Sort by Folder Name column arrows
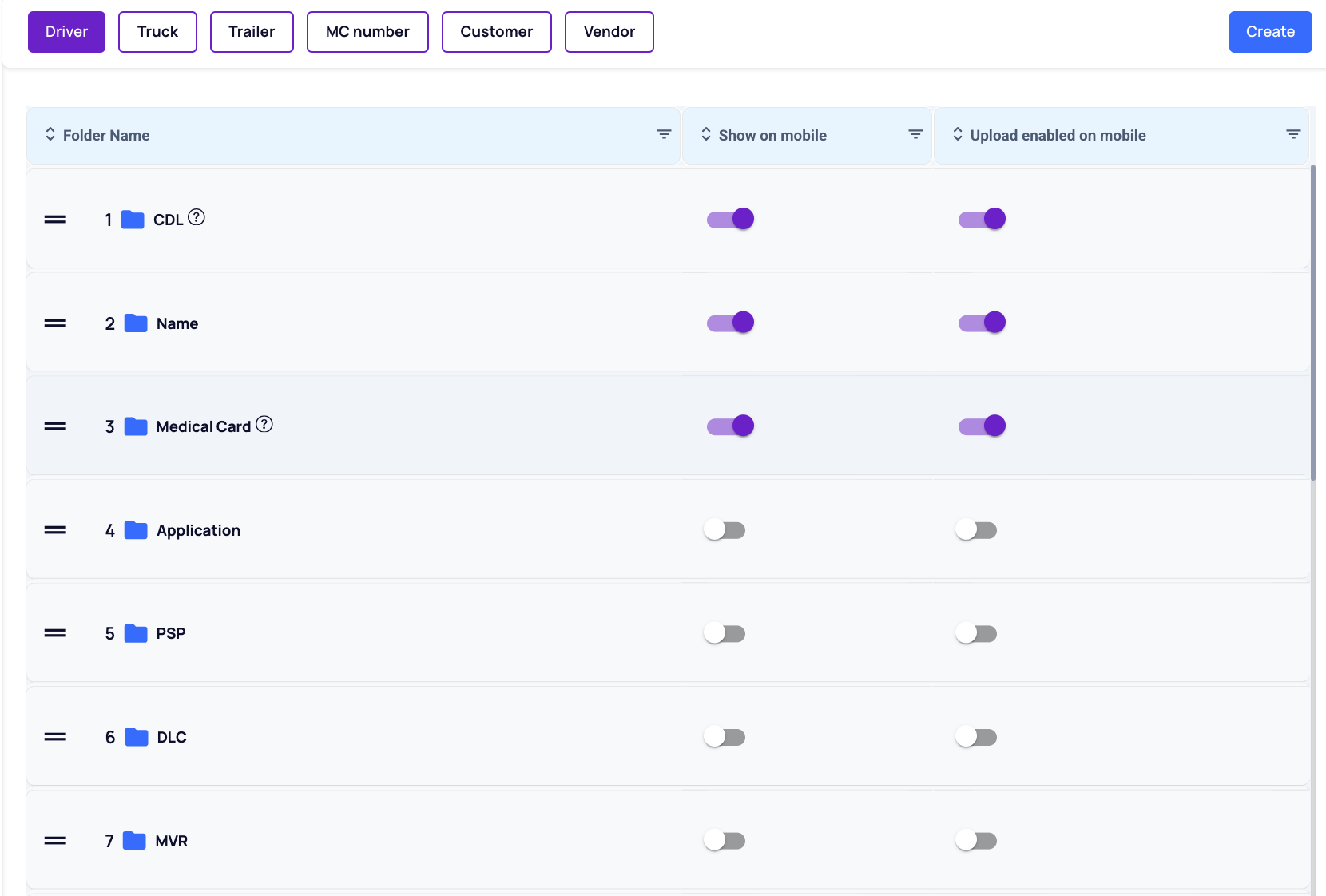The image size is (1326, 896). click(x=50, y=134)
